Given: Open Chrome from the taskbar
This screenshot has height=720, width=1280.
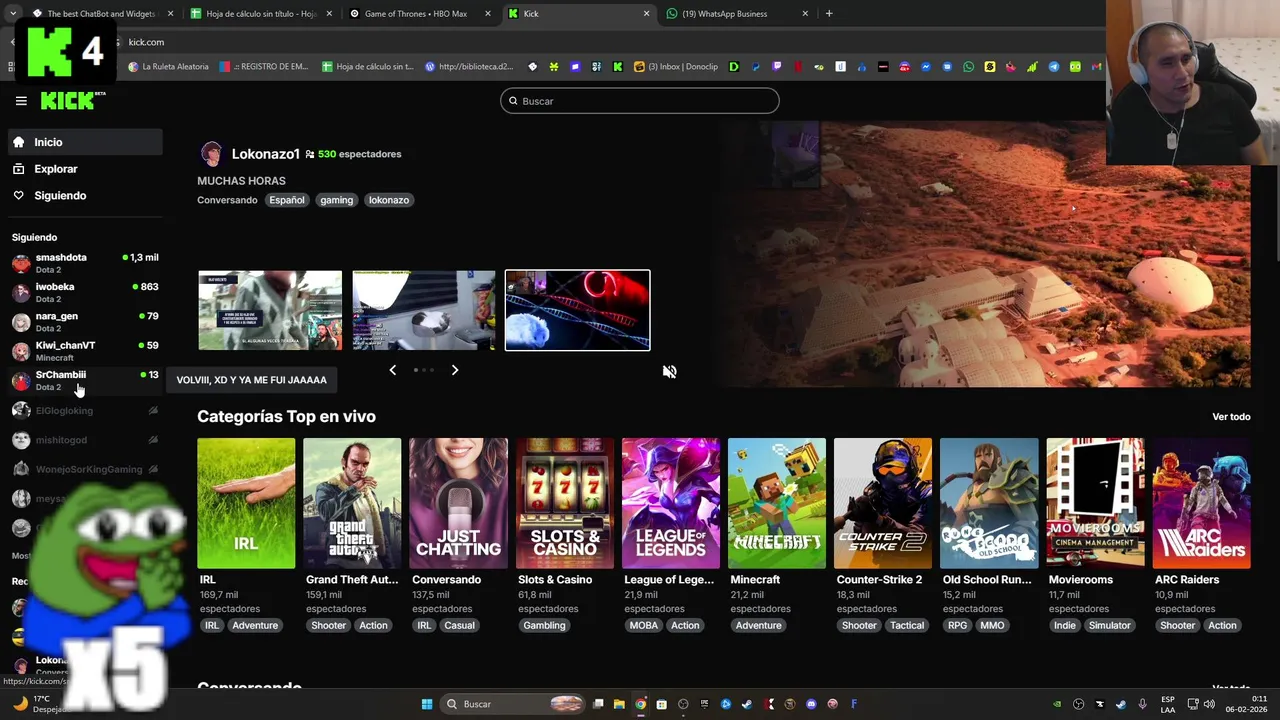Looking at the screenshot, I should pyautogui.click(x=640, y=704).
